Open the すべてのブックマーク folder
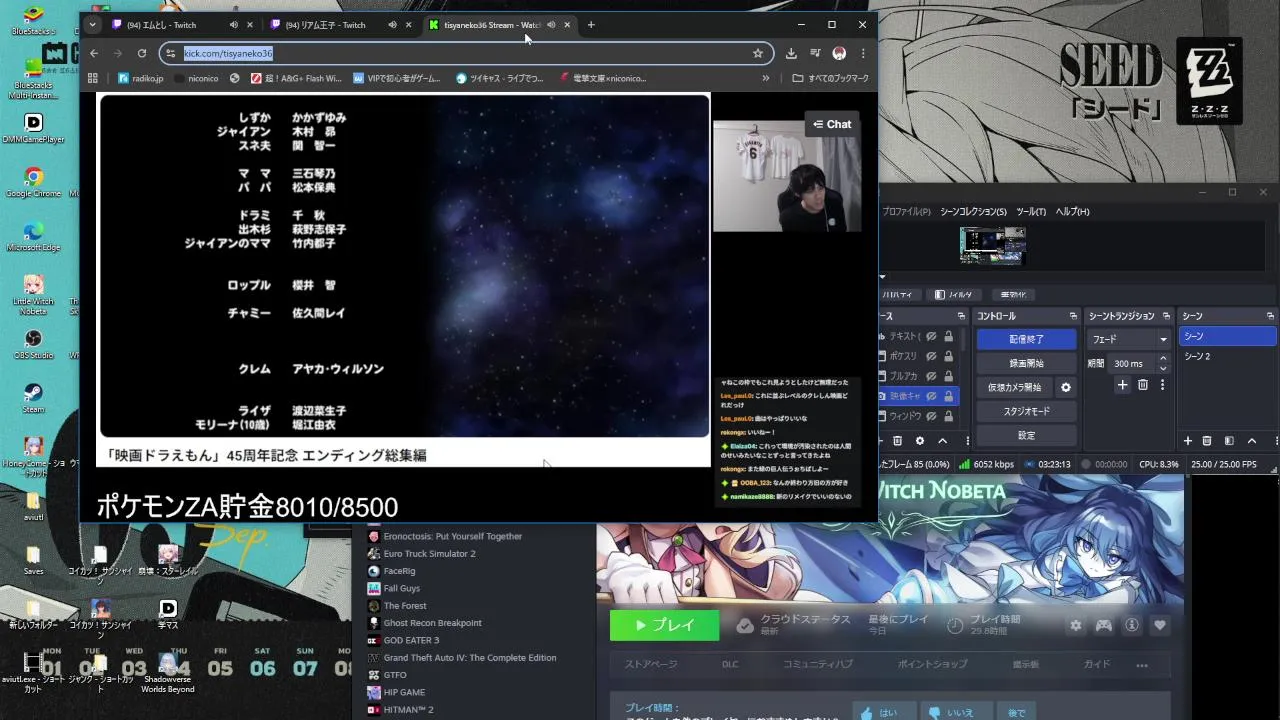 (x=830, y=78)
